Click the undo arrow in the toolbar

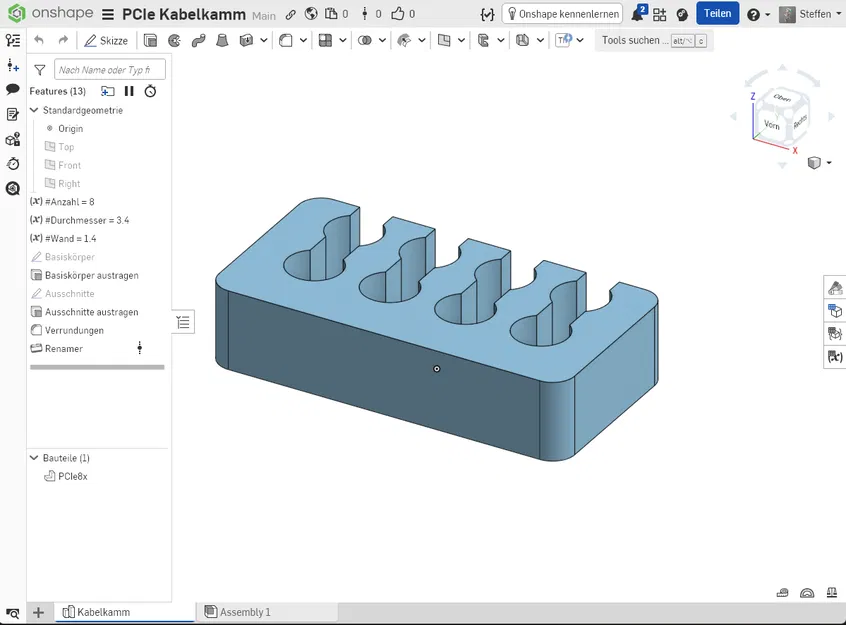point(39,41)
